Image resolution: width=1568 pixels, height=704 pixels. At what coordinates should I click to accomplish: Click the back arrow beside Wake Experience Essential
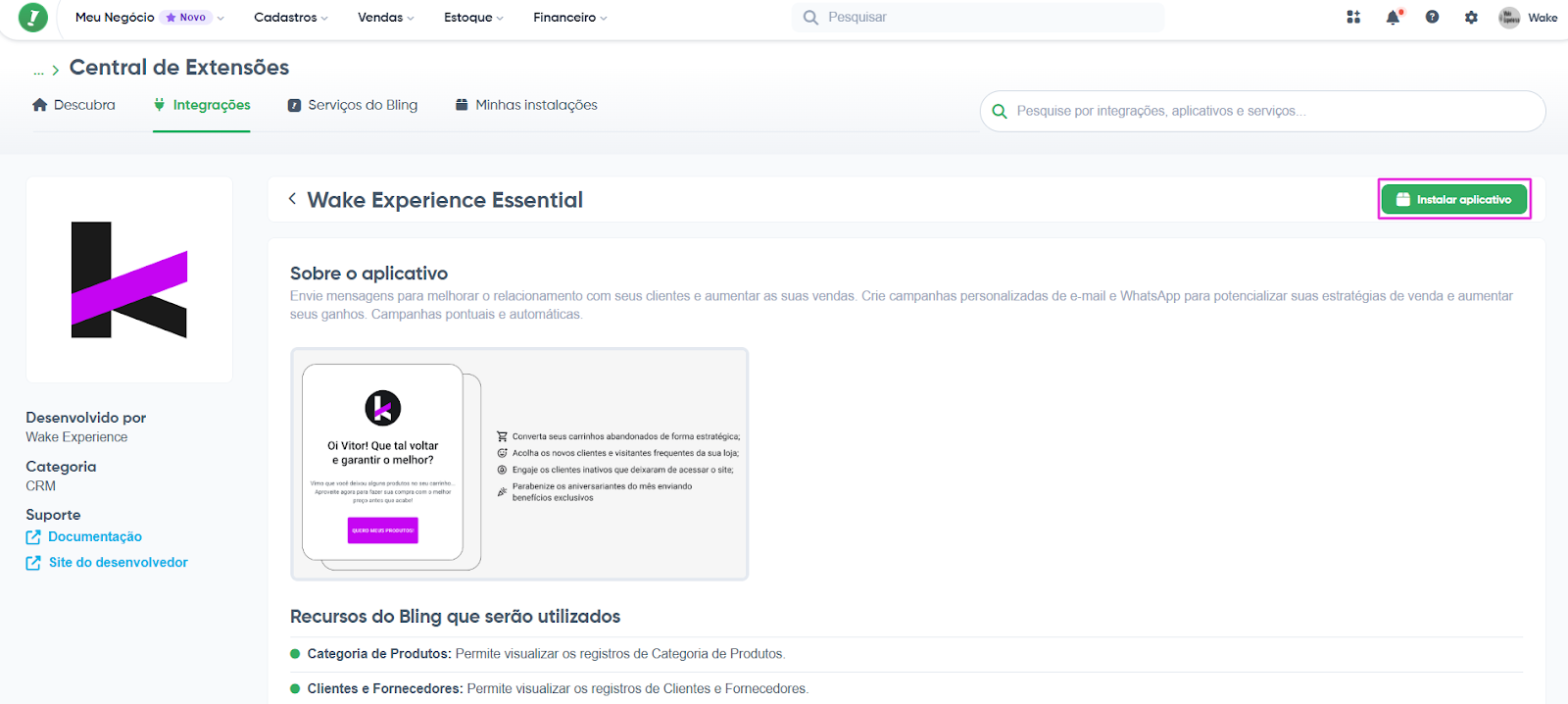coord(292,199)
